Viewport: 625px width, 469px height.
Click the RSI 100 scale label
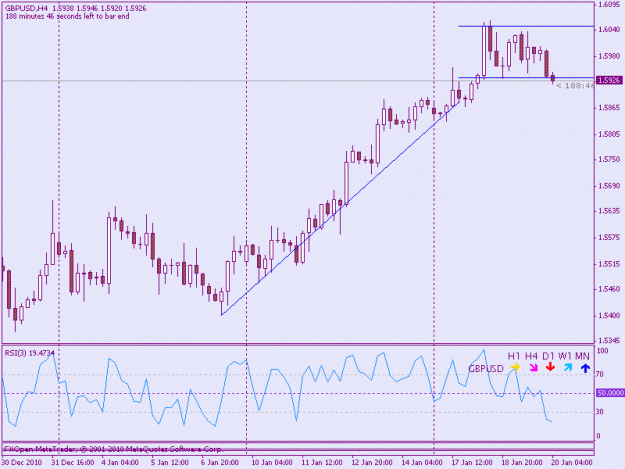click(x=603, y=351)
